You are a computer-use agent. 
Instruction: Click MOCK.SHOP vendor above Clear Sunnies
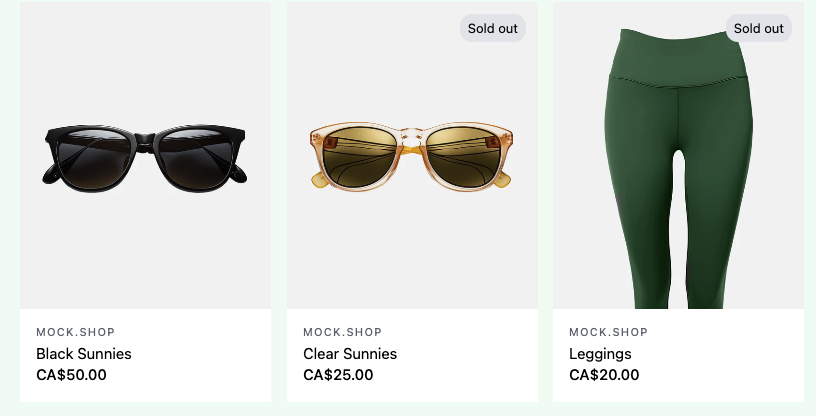click(x=343, y=332)
